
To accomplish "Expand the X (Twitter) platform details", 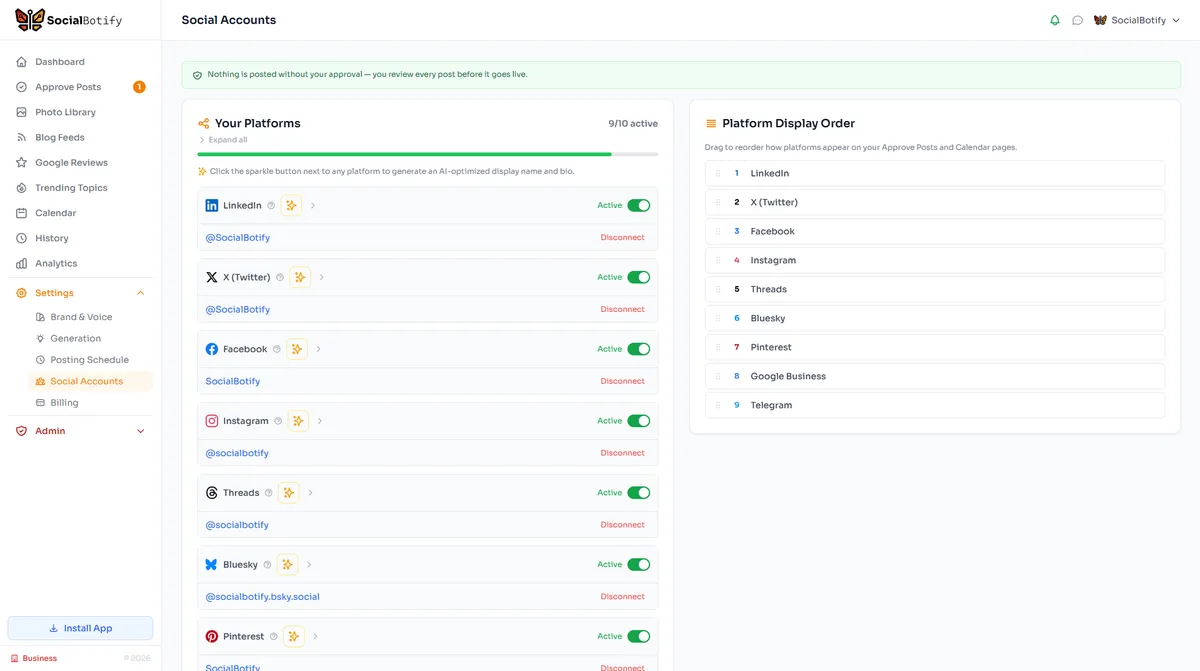I will click(x=320, y=277).
